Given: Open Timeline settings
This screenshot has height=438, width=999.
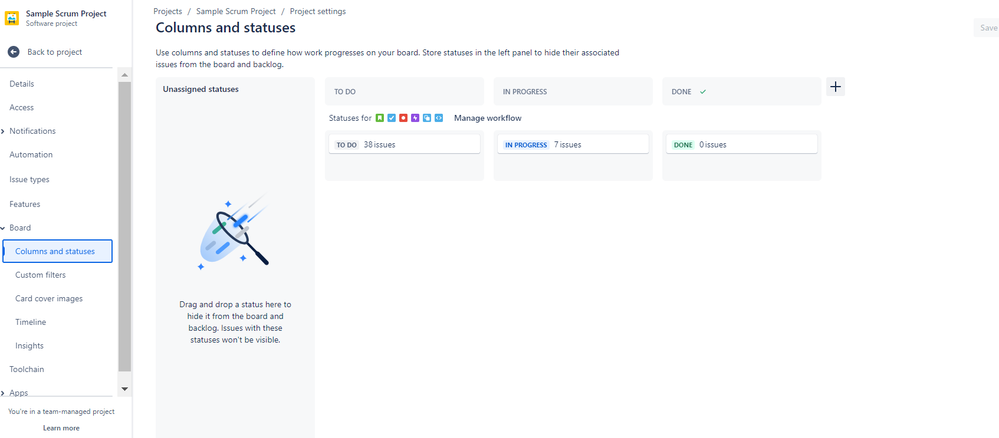Looking at the screenshot, I should point(31,322).
